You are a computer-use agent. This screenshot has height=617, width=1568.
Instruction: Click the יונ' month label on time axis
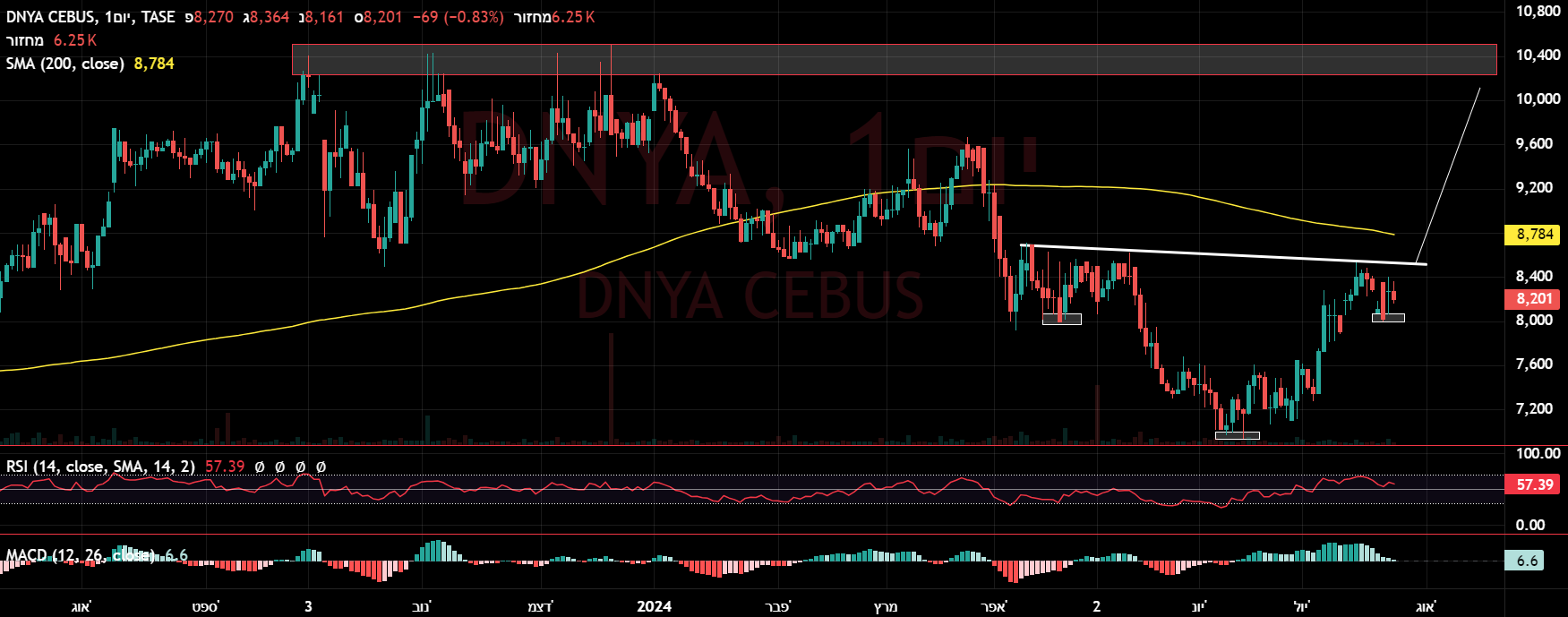[1199, 607]
